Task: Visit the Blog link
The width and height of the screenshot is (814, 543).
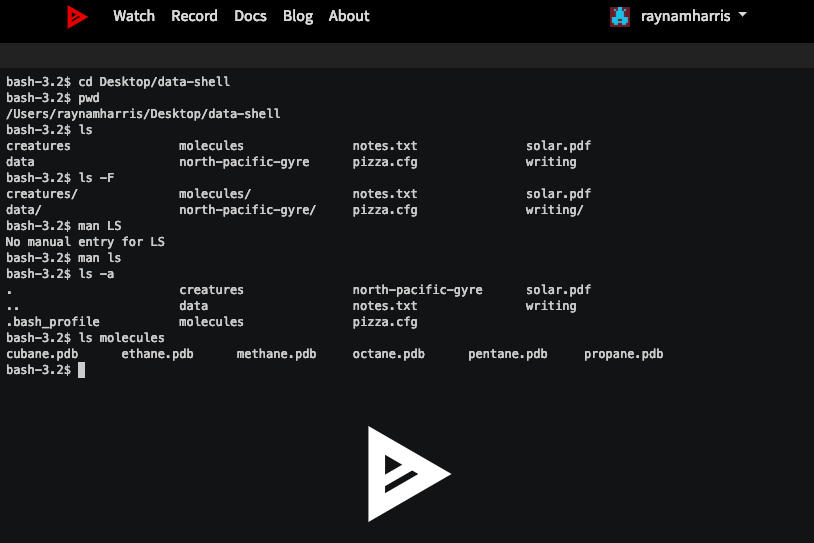Action: [x=298, y=16]
